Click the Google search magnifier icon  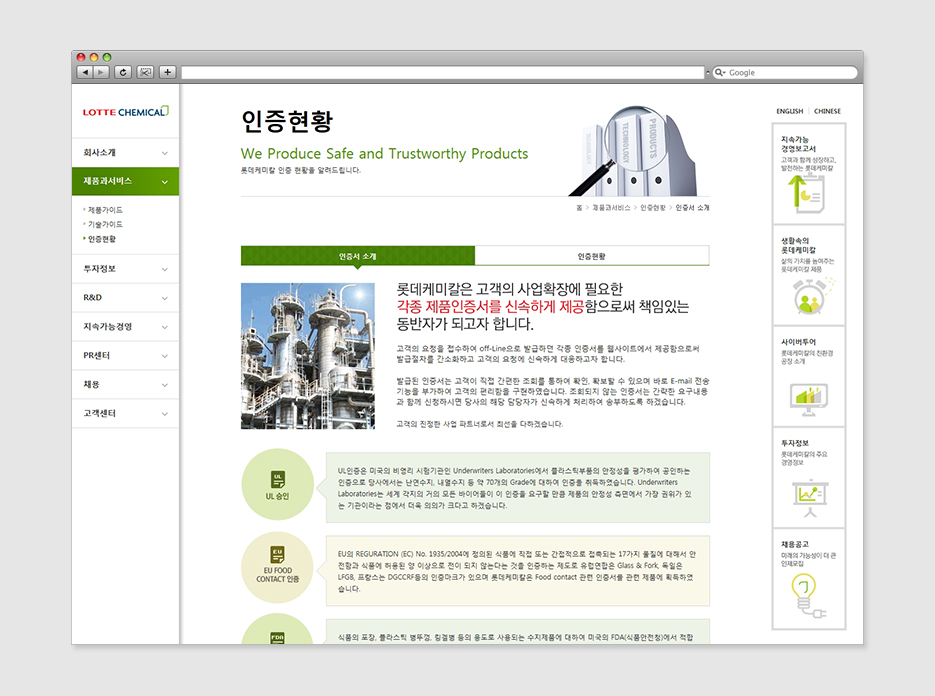(x=719, y=72)
